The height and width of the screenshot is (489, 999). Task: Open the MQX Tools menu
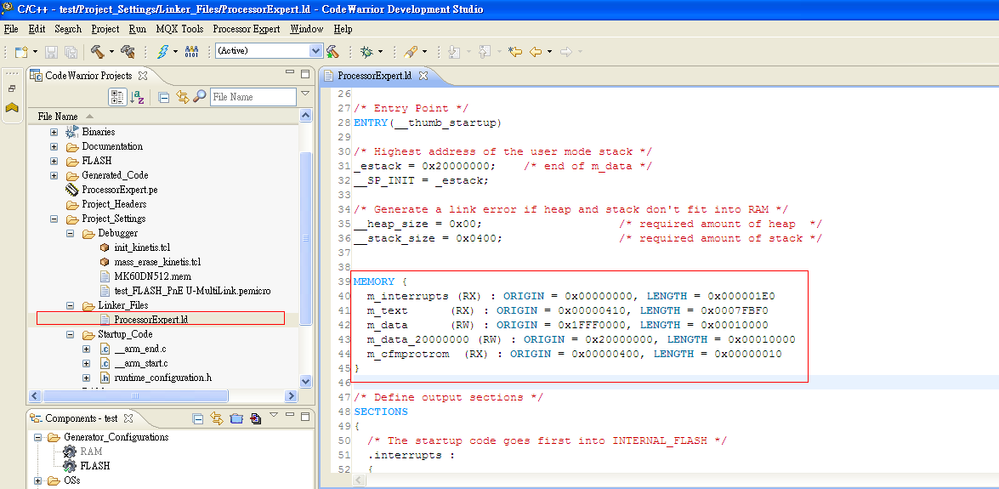180,29
